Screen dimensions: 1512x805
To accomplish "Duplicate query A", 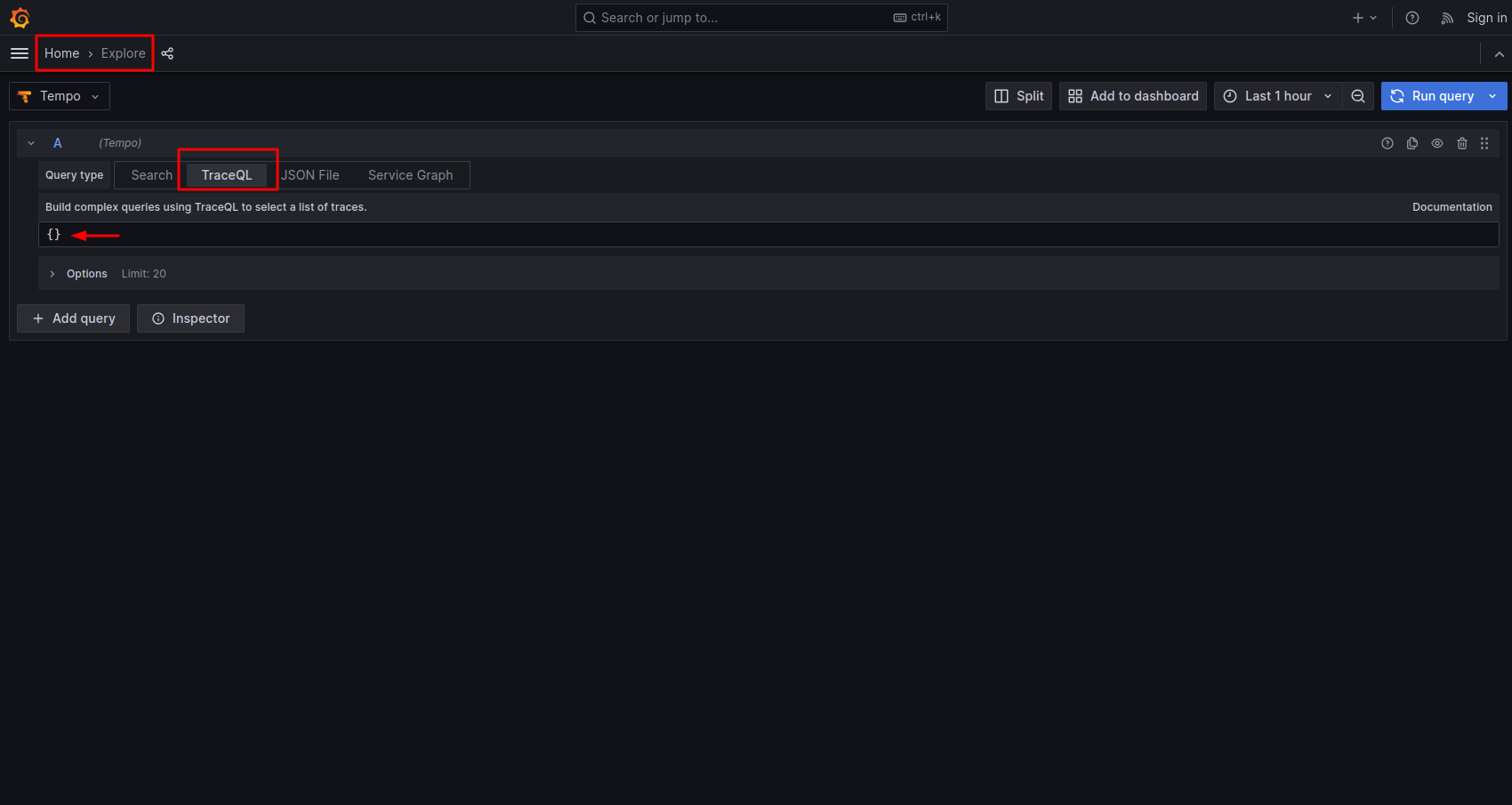I will [1412, 143].
